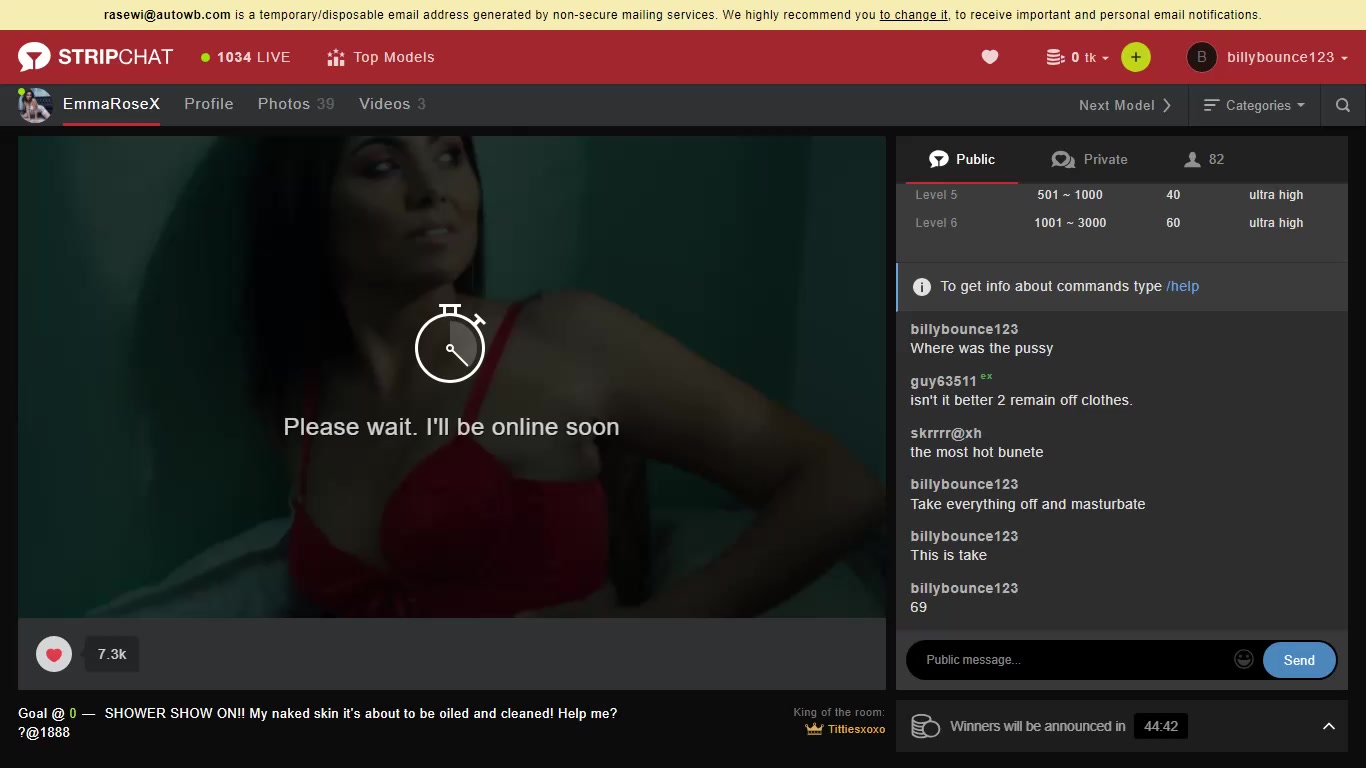This screenshot has width=1366, height=768.
Task: Open the billybounce123 account menu
Action: 1267,57
